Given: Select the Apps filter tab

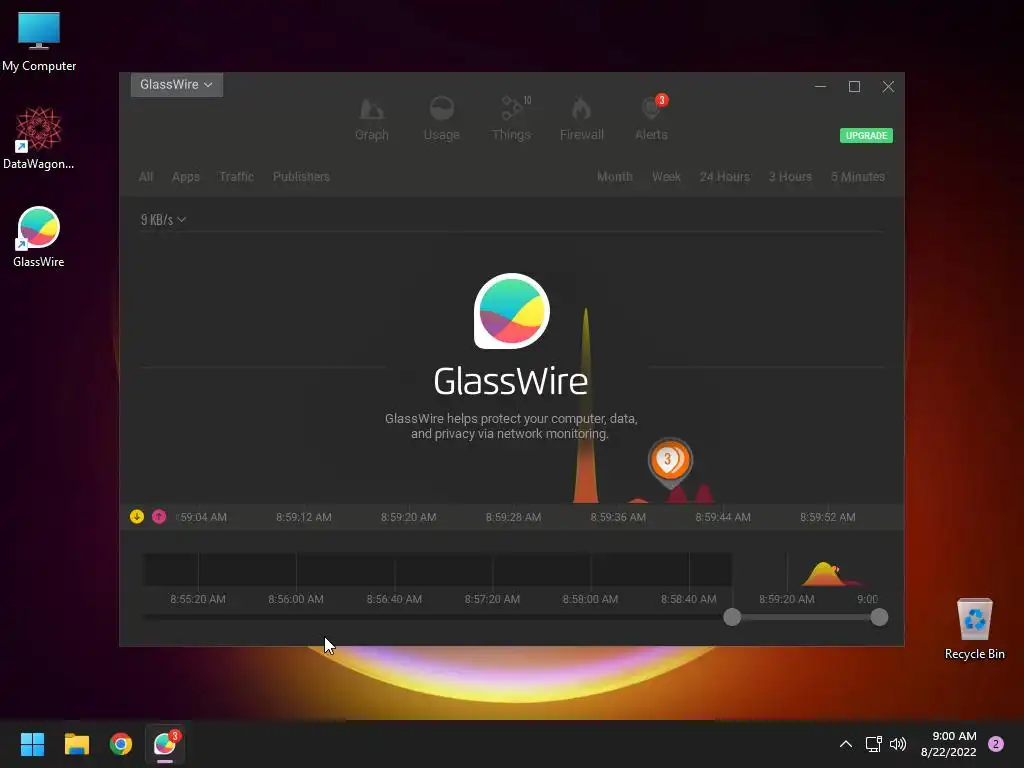Looking at the screenshot, I should [185, 177].
